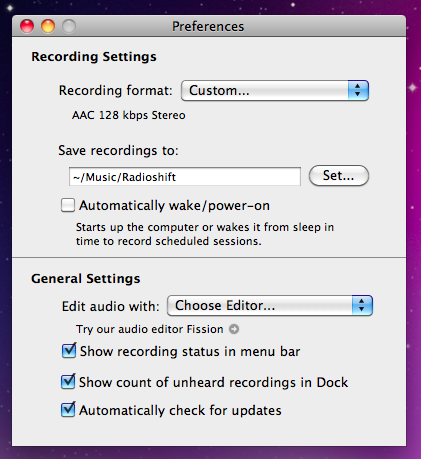Click the Set... button
Image resolution: width=421 pixels, height=459 pixels.
click(339, 176)
